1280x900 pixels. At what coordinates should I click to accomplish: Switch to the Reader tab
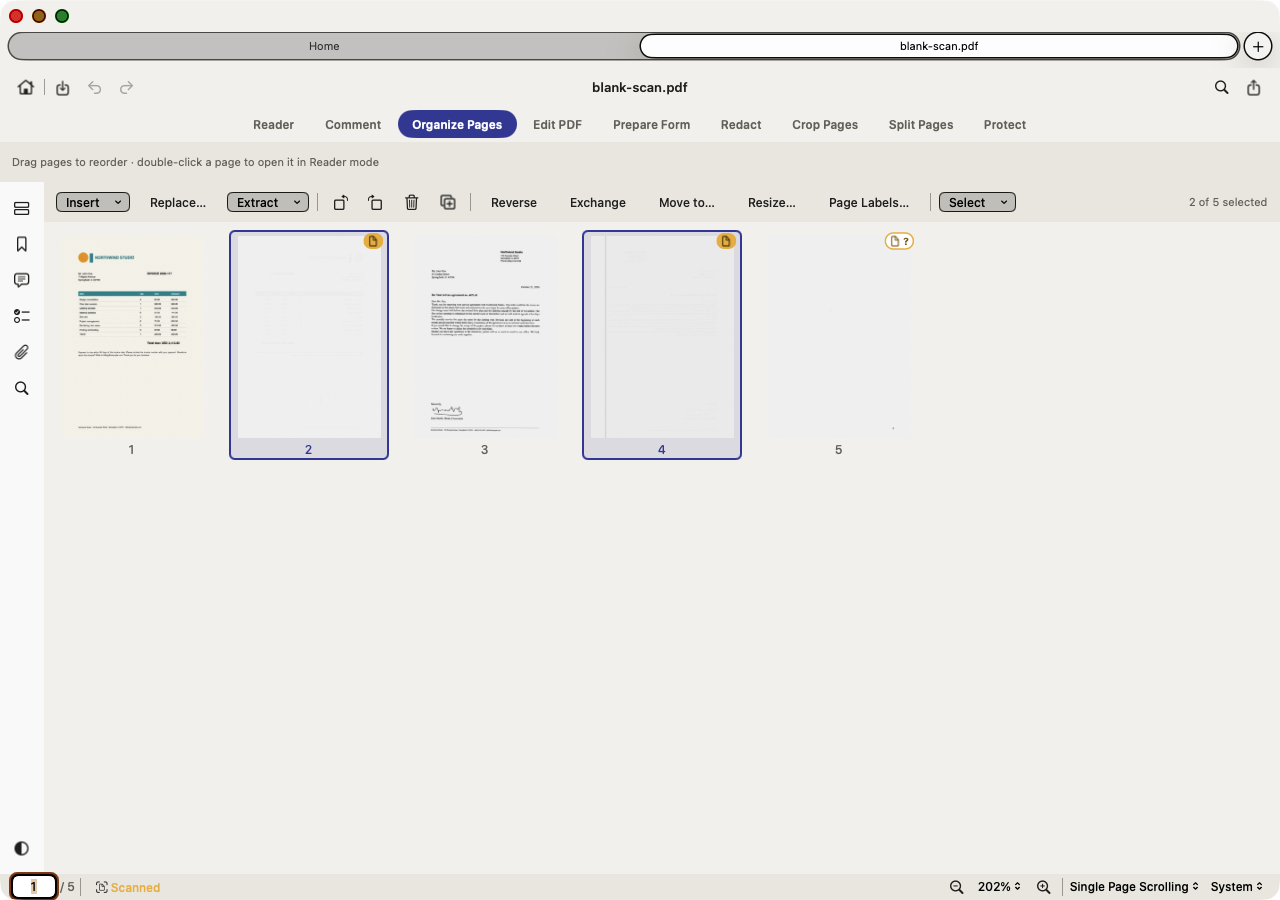pyautogui.click(x=273, y=125)
